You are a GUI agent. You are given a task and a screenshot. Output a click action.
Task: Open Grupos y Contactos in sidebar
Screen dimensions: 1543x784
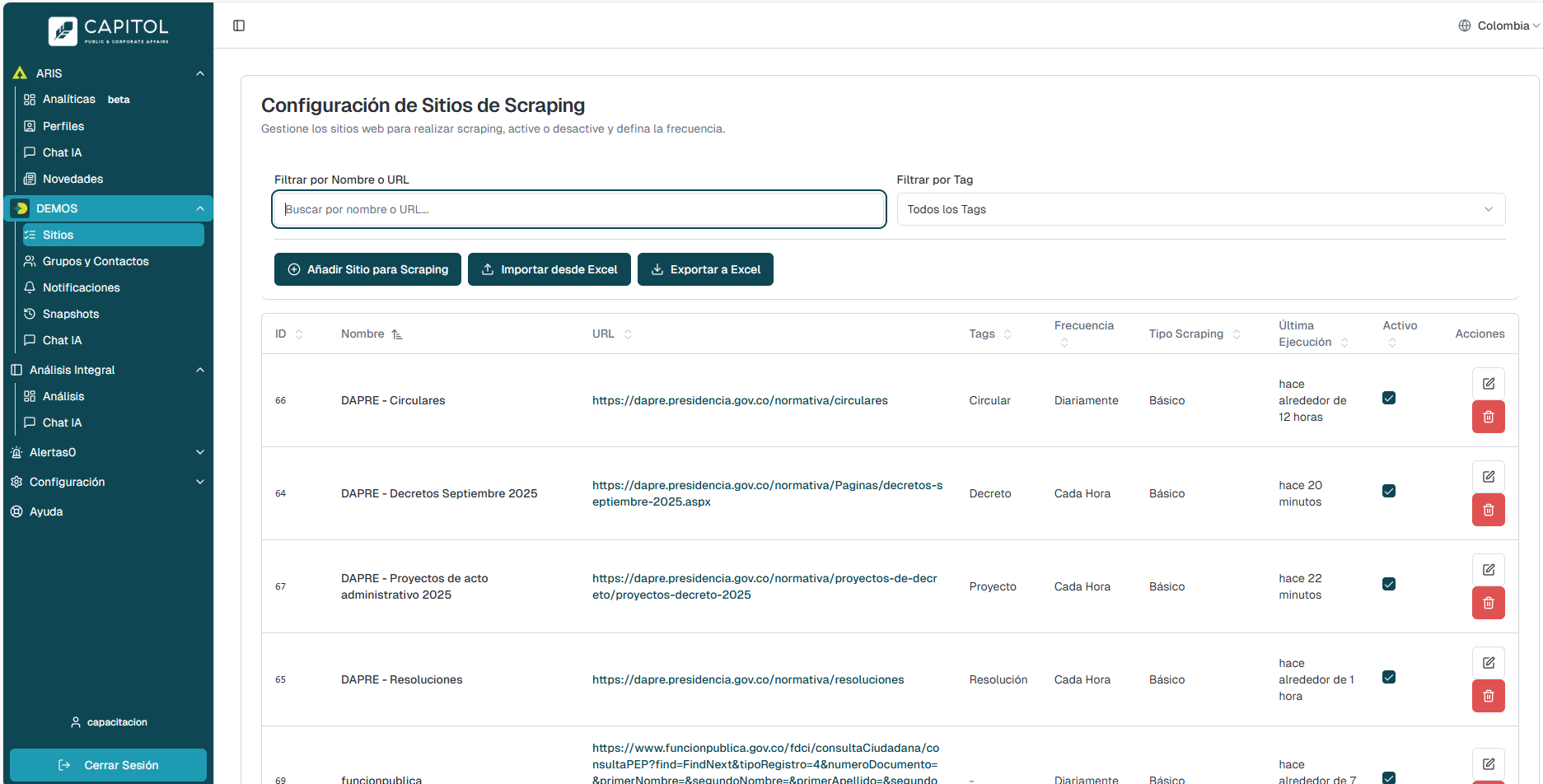96,261
